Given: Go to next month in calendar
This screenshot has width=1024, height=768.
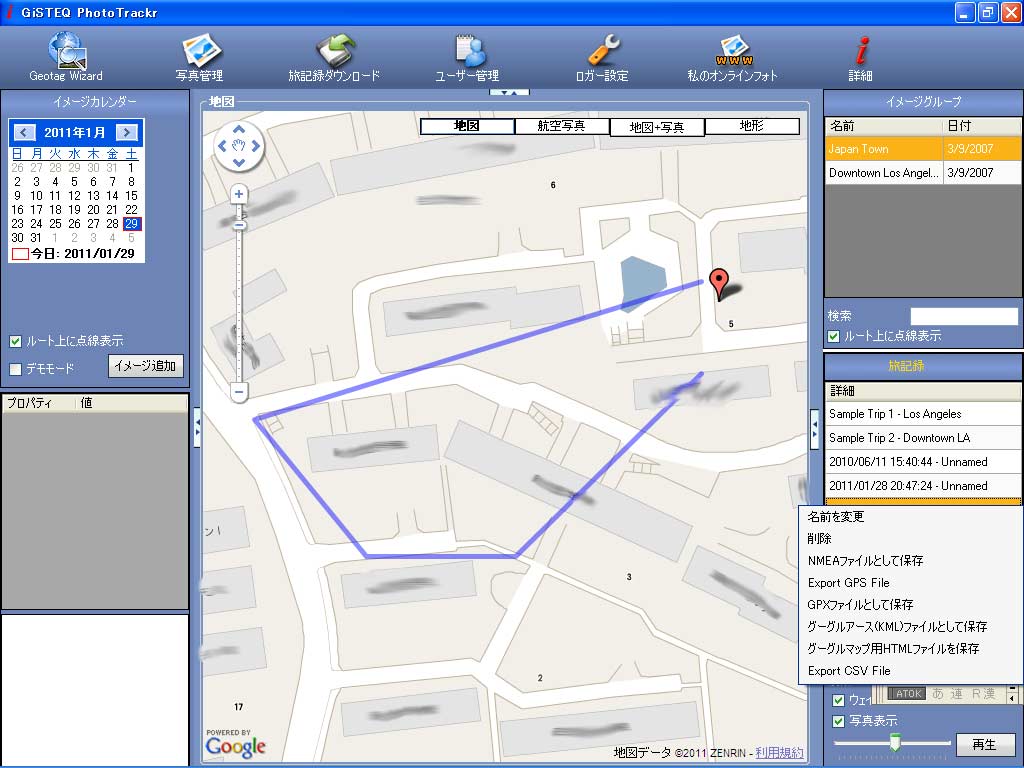Looking at the screenshot, I should [127, 133].
